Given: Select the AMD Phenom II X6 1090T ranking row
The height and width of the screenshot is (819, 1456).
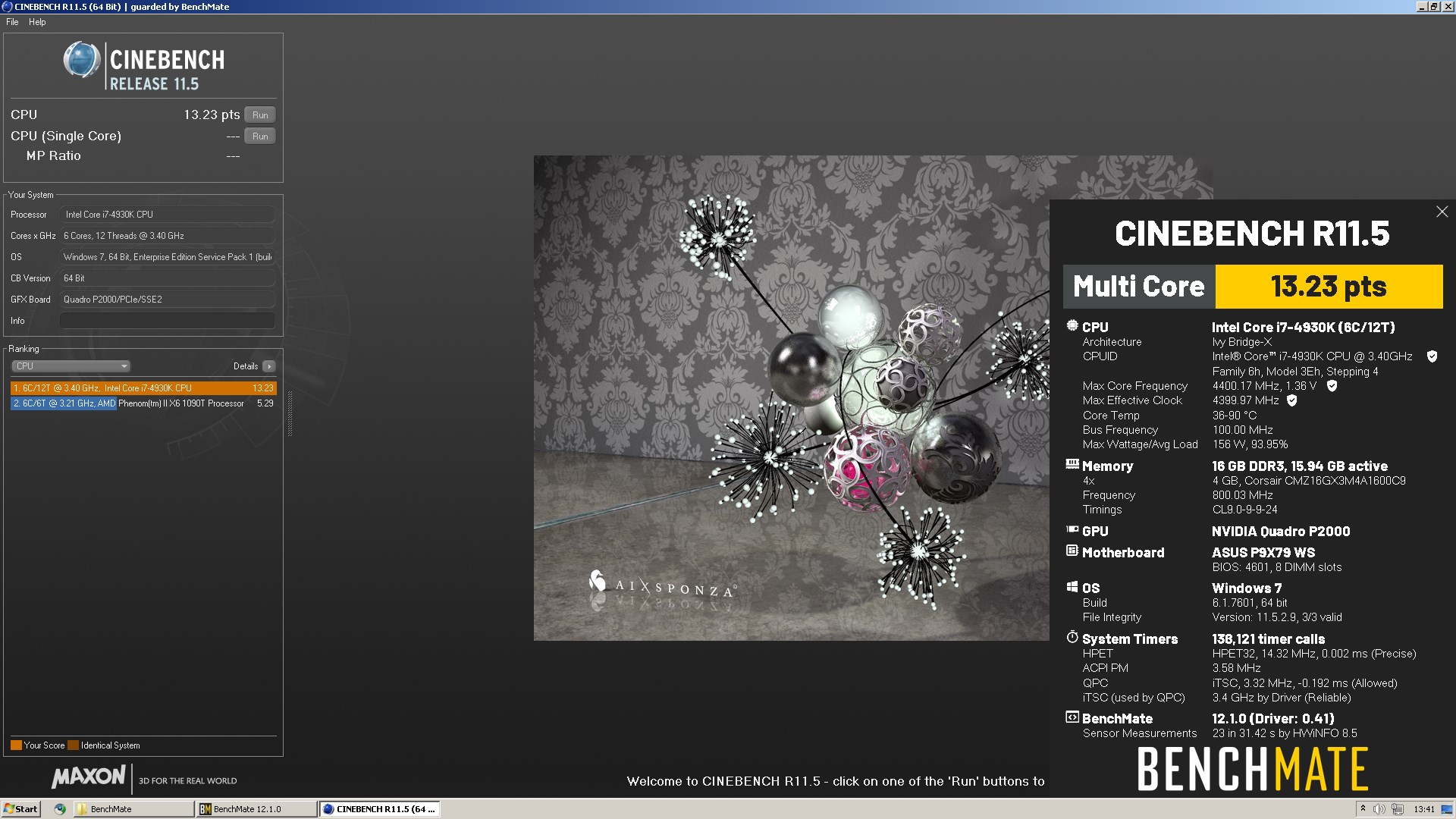Looking at the screenshot, I should tap(143, 403).
